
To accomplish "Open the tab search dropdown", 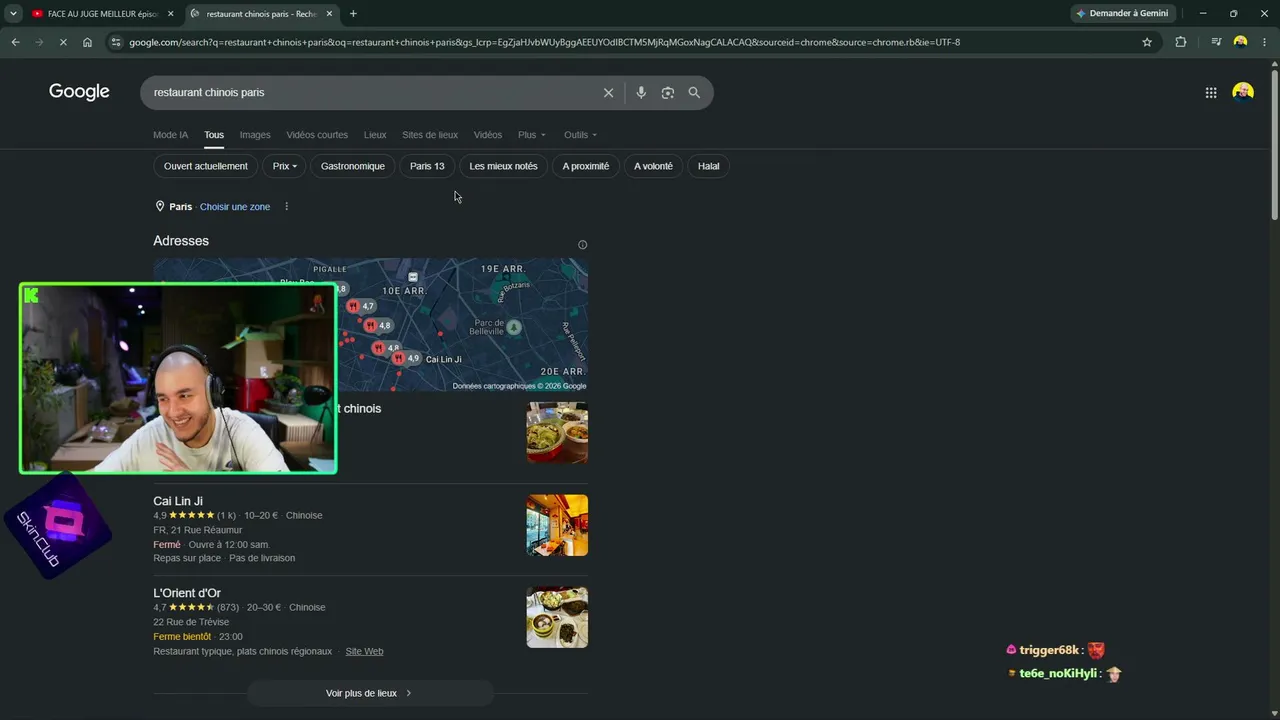I will pyautogui.click(x=13, y=14).
